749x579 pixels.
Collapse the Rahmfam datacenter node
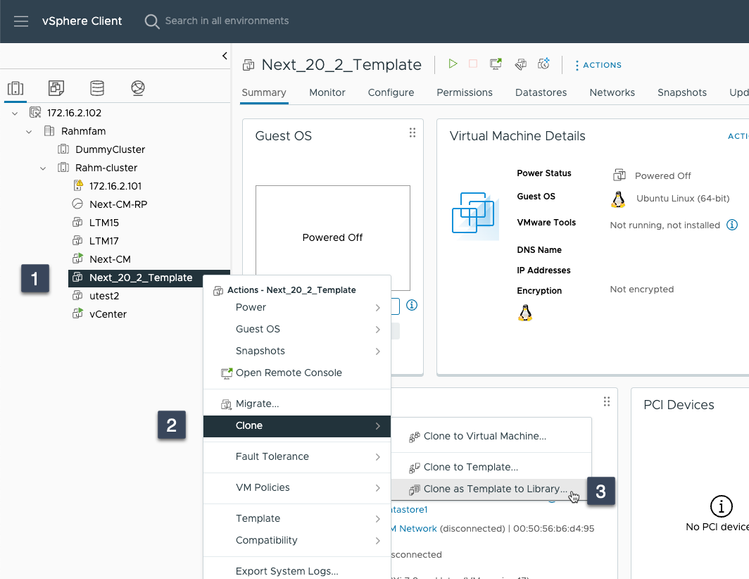(x=29, y=131)
